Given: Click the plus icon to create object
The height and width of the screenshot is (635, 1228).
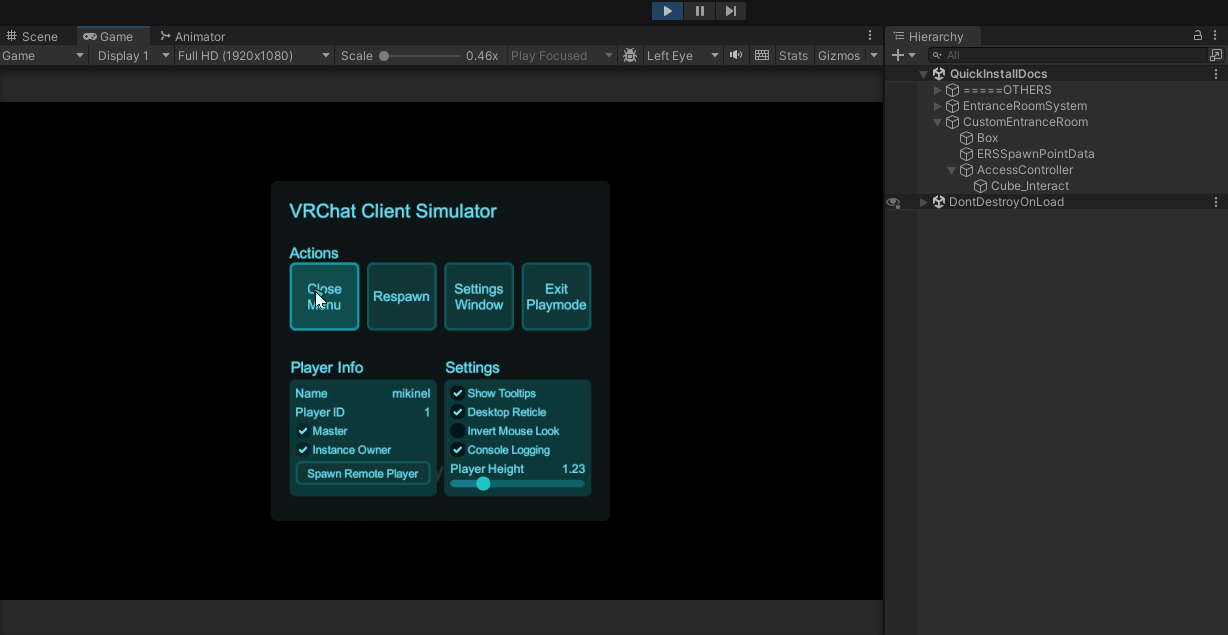Looking at the screenshot, I should click(898, 56).
